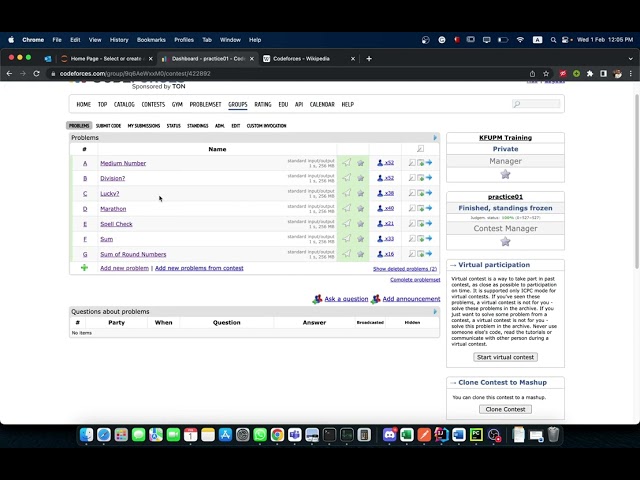Click green plus icon in Sum of Round Numbers row
640x480 pixels.
(x=420, y=253)
